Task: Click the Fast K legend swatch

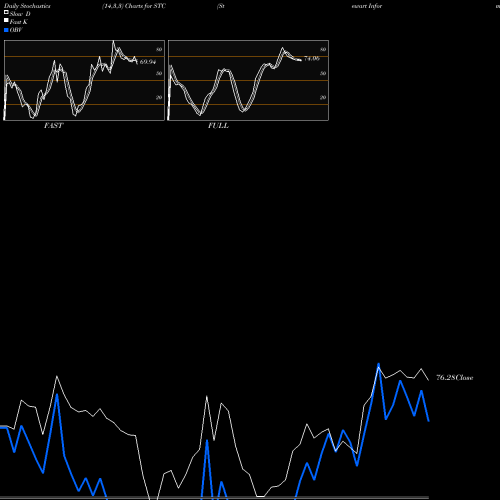Action: pos(6,20)
